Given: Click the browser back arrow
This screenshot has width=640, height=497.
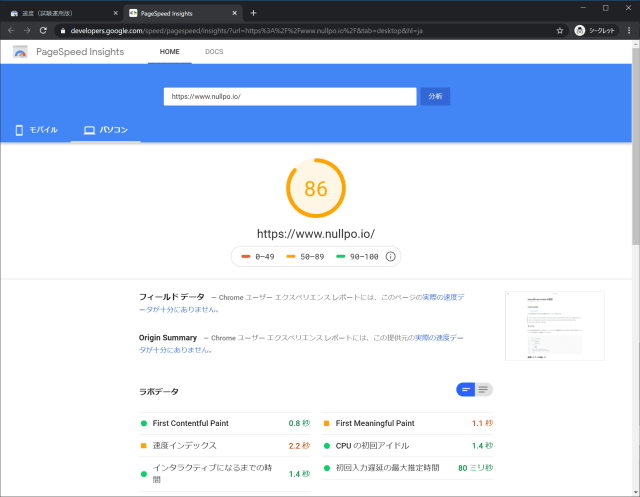Looking at the screenshot, I should click(x=11, y=31).
